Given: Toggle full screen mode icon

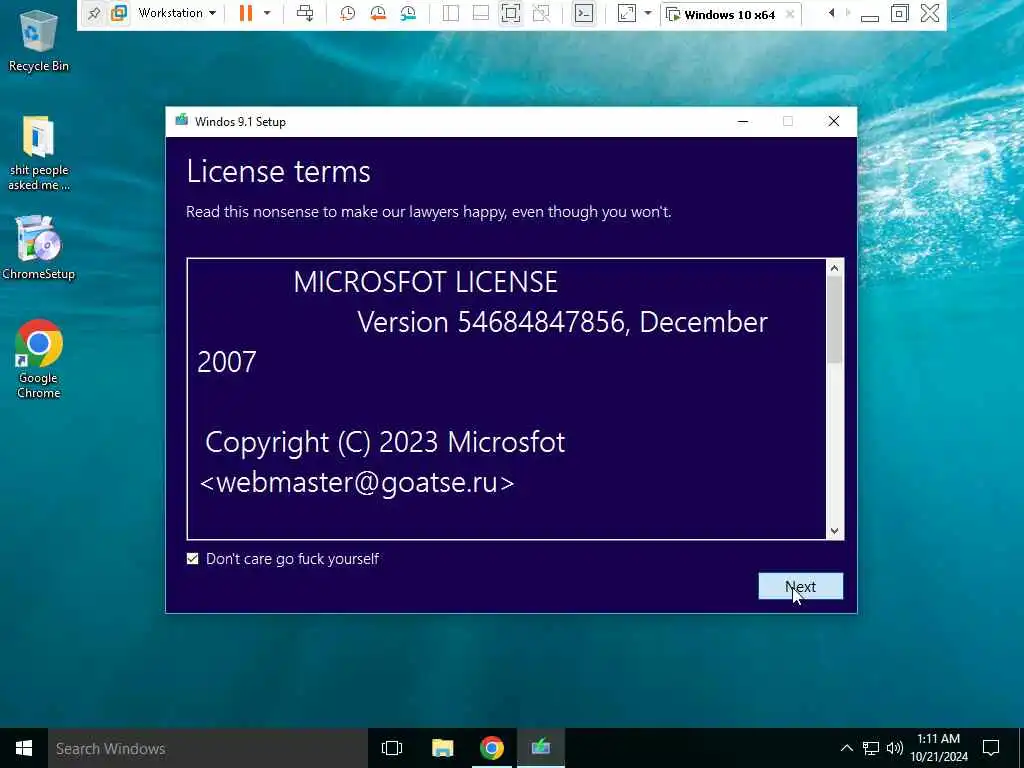Looking at the screenshot, I should 511,13.
